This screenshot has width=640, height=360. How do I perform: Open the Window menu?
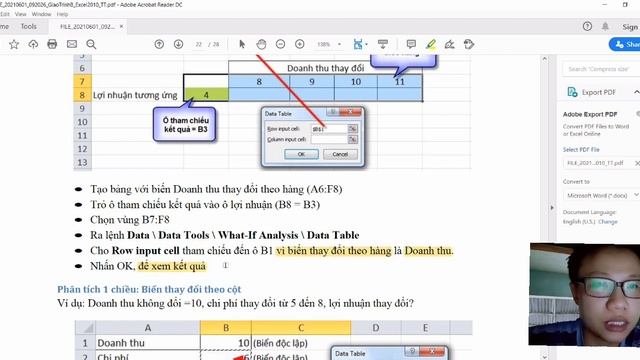pyautogui.click(x=41, y=14)
